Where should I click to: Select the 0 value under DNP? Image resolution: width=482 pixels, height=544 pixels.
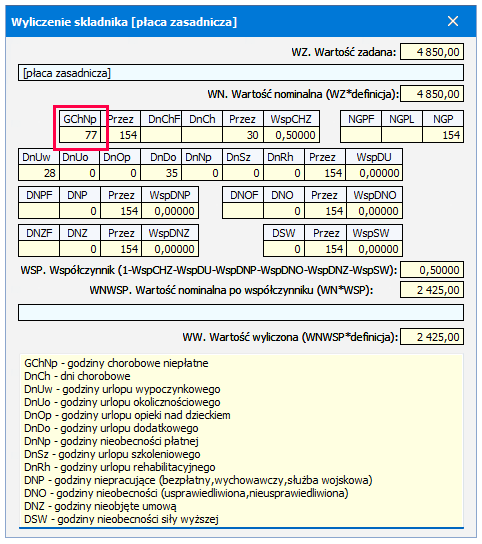coord(80,211)
